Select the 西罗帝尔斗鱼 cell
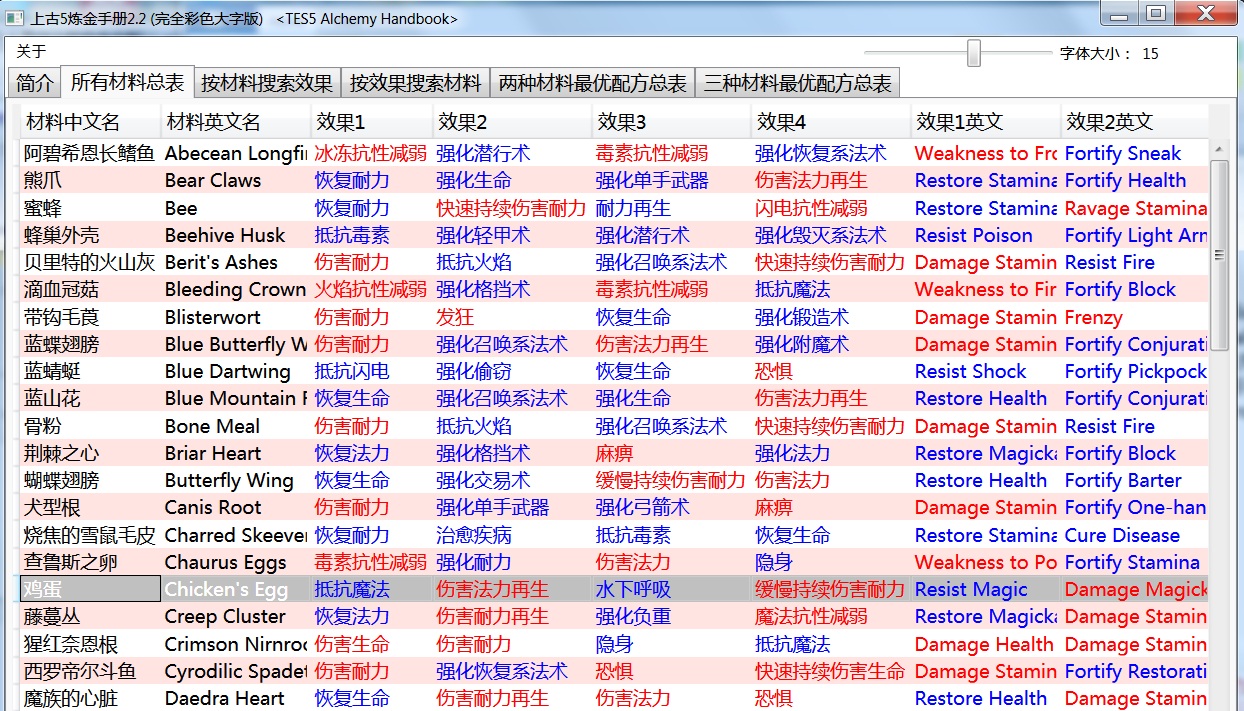Viewport: 1244px width, 711px height. click(91, 671)
